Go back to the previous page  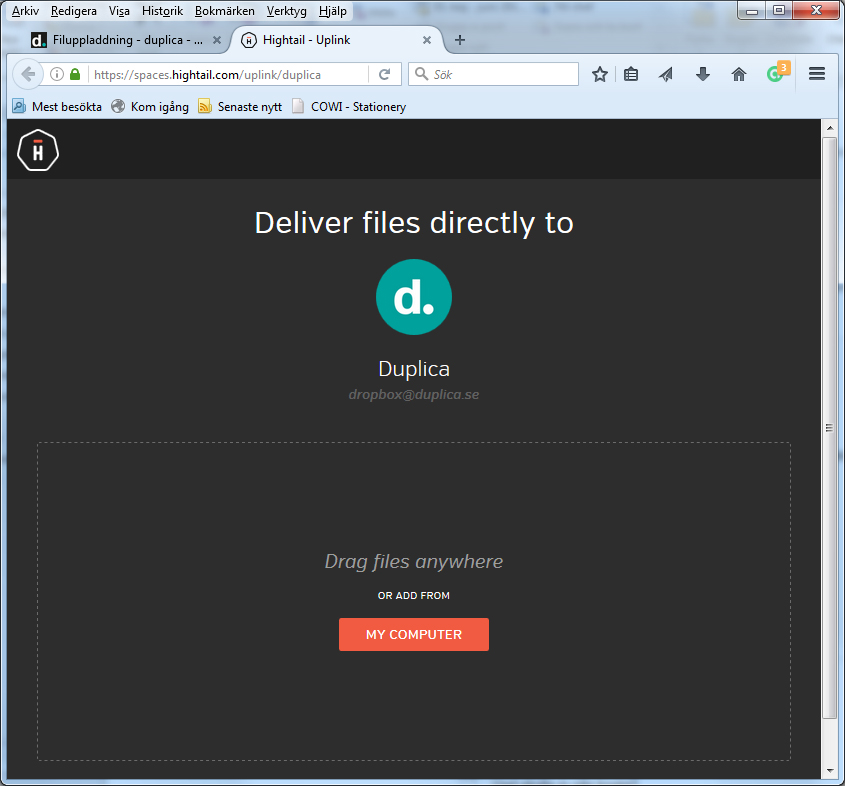coord(27,74)
